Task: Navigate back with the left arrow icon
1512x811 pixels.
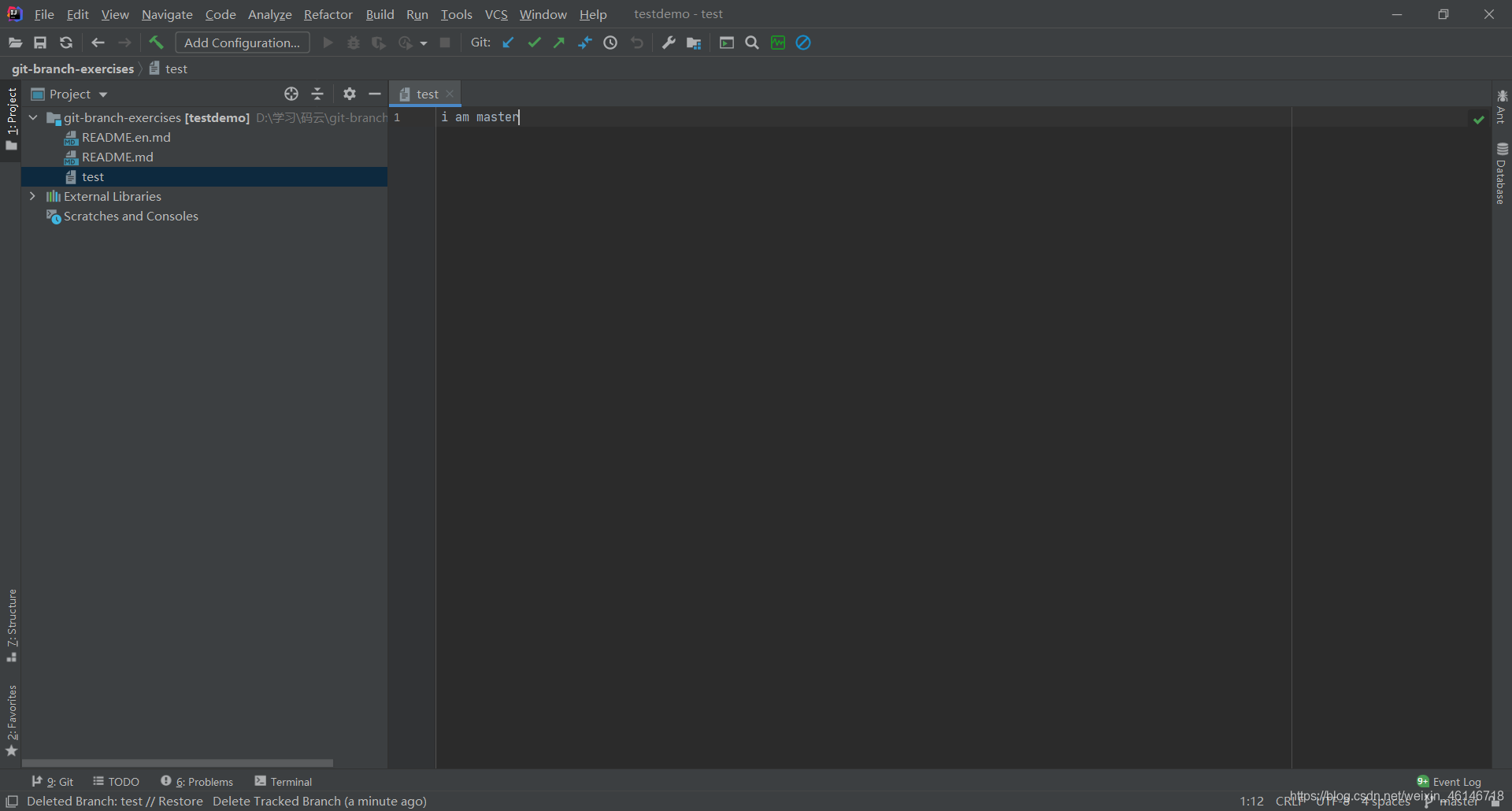Action: [x=98, y=43]
